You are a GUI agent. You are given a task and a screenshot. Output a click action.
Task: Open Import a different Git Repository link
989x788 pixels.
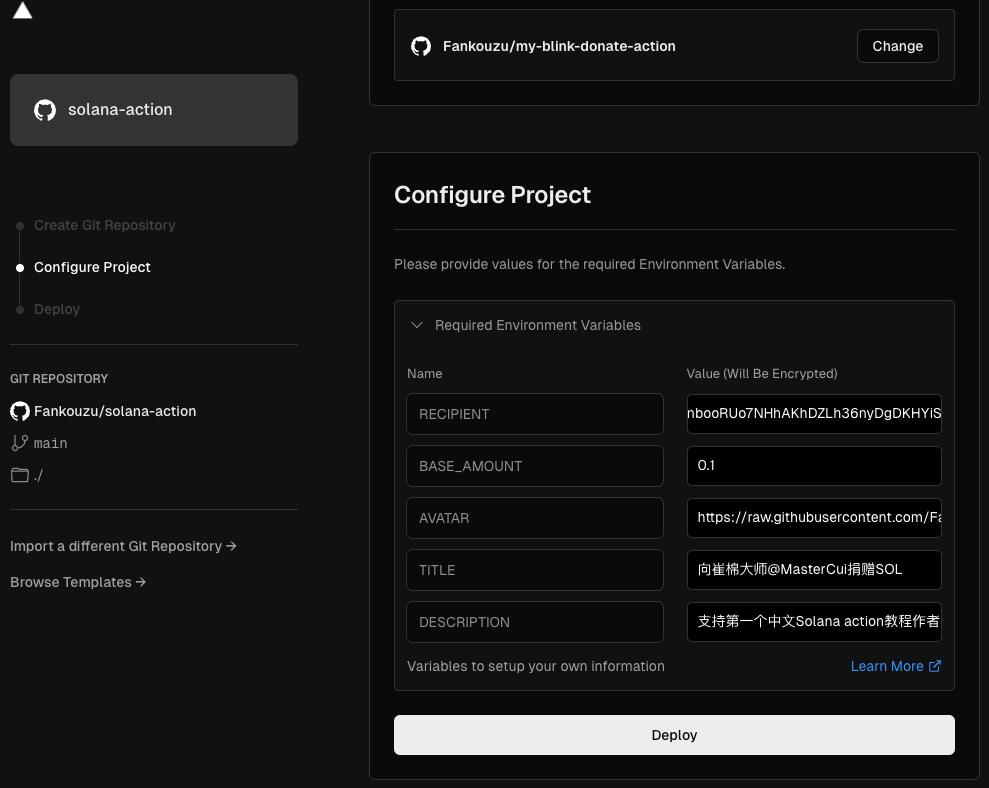pyautogui.click(x=123, y=546)
